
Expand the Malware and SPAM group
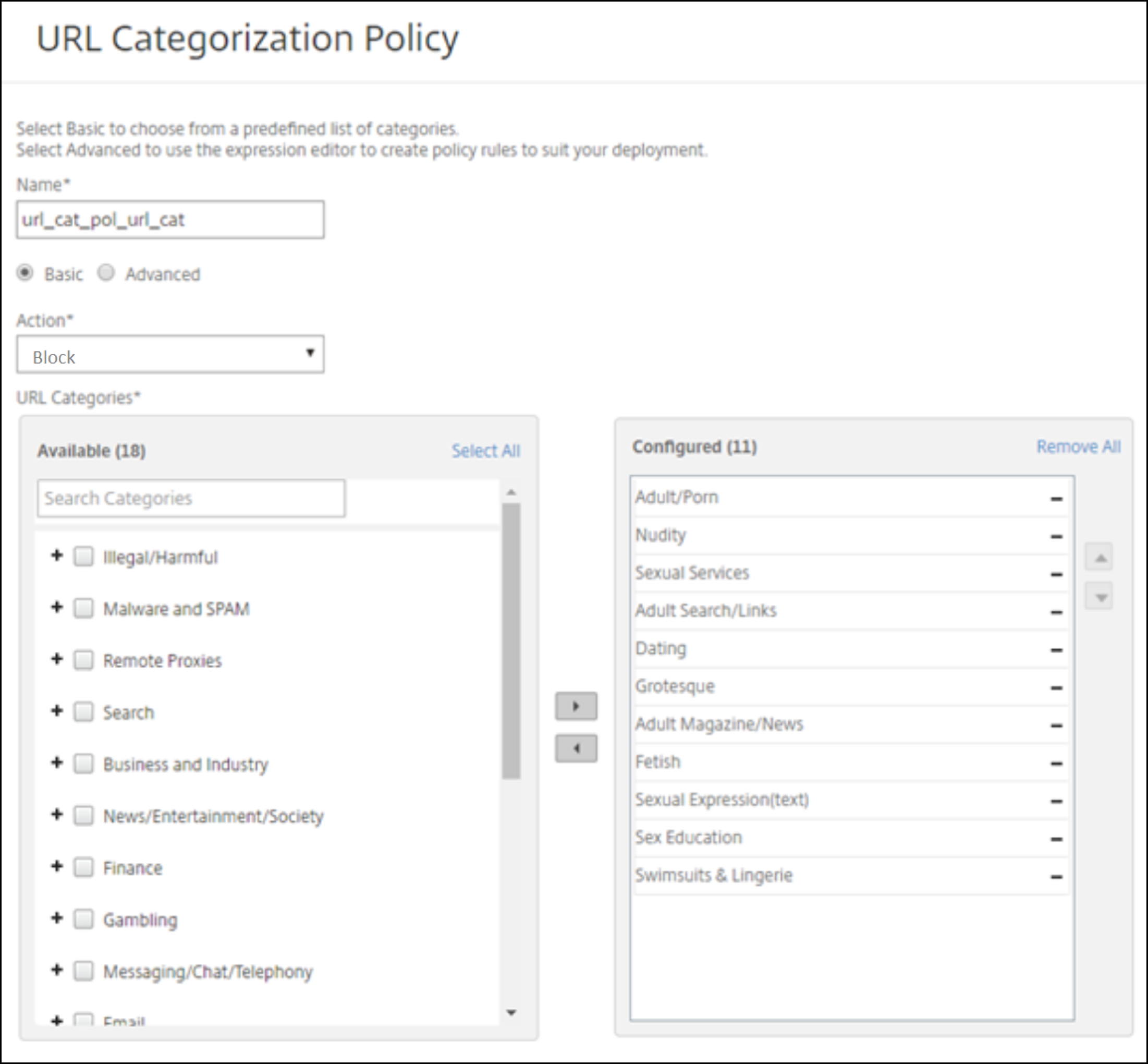[x=56, y=607]
